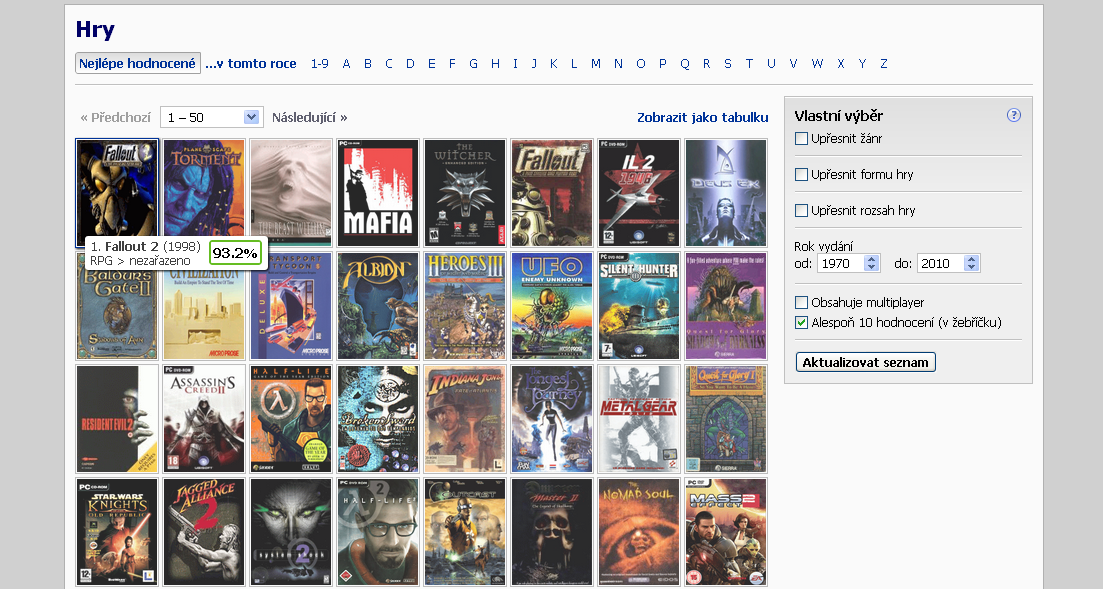This screenshot has width=1103, height=589.
Task: Open the Silent Hunter III cover
Action: pos(639,306)
